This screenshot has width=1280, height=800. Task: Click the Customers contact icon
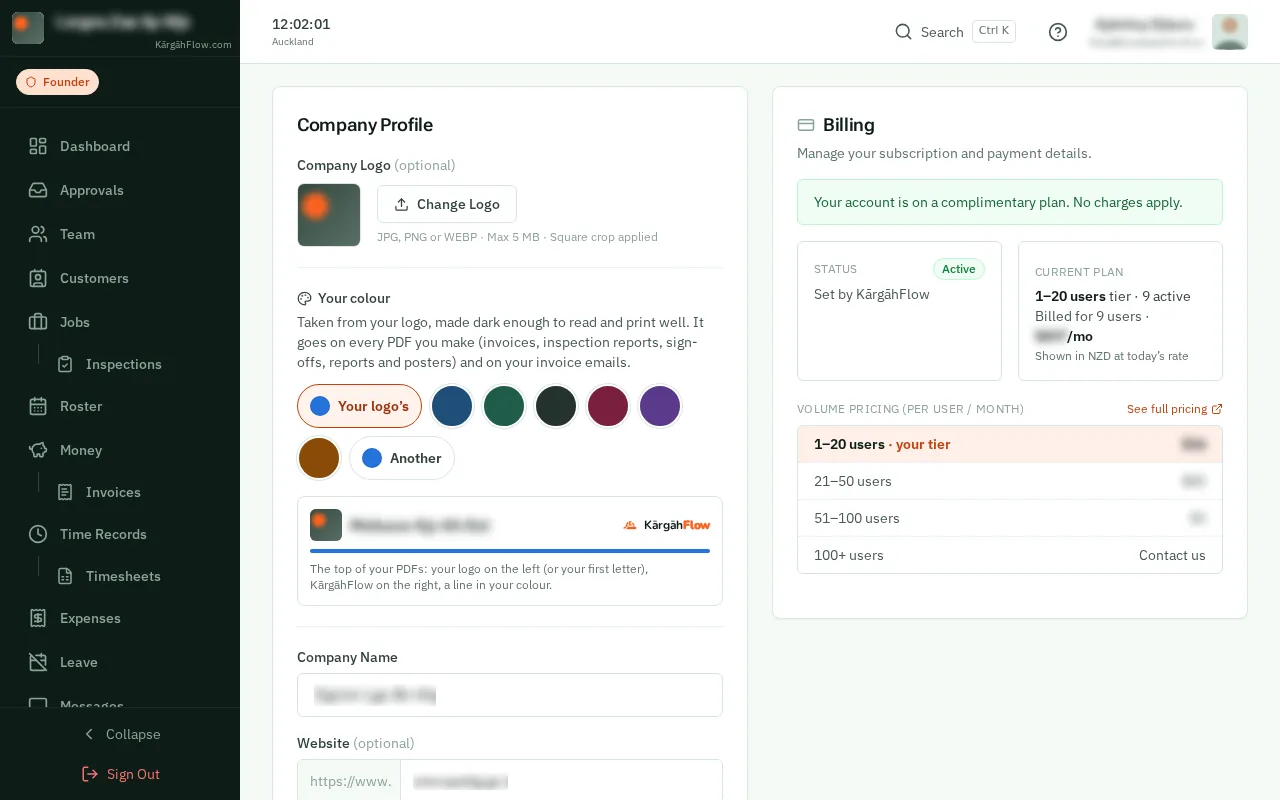coord(38,278)
